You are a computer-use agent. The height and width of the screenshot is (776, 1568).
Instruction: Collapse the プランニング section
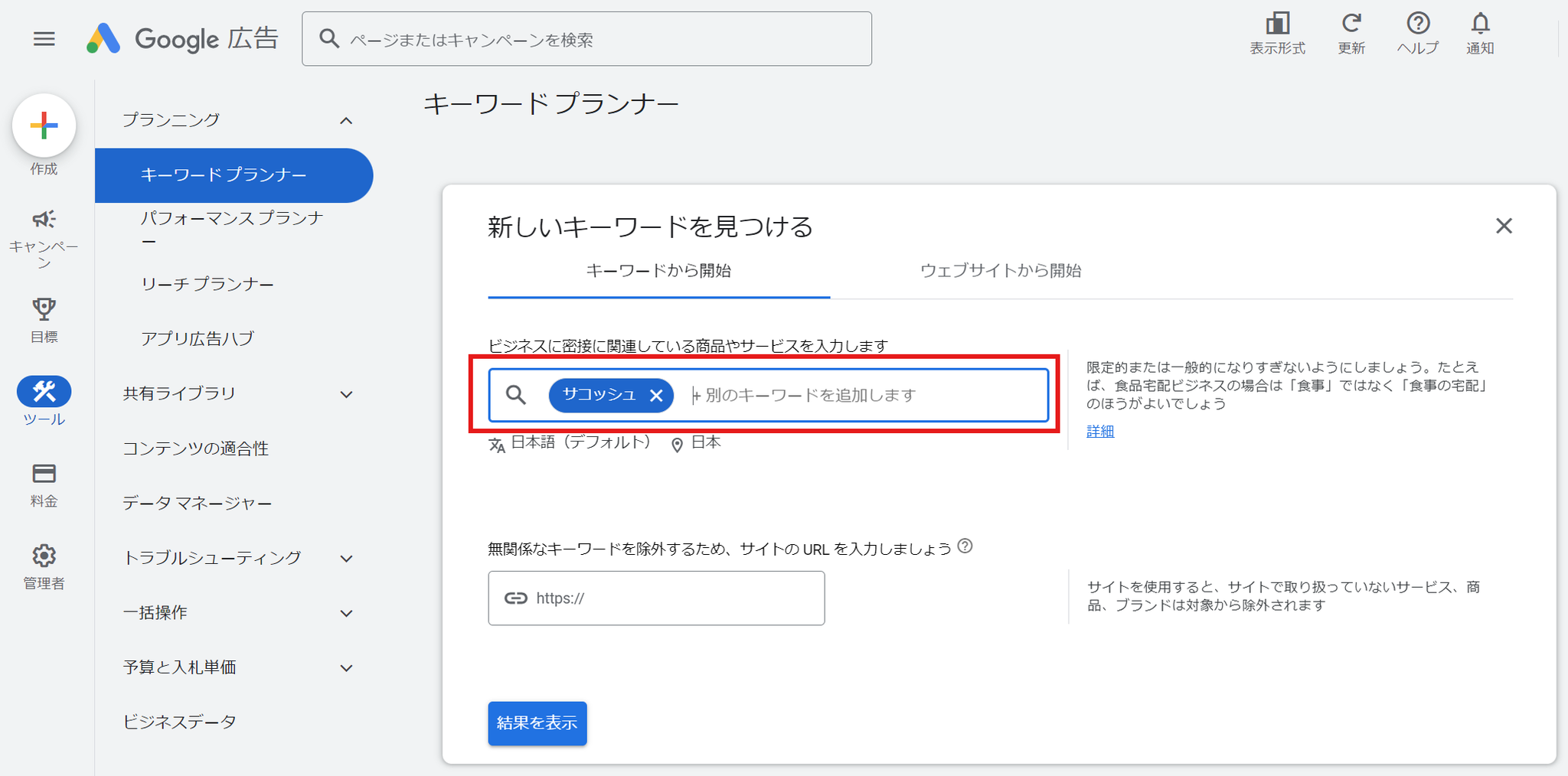(346, 121)
